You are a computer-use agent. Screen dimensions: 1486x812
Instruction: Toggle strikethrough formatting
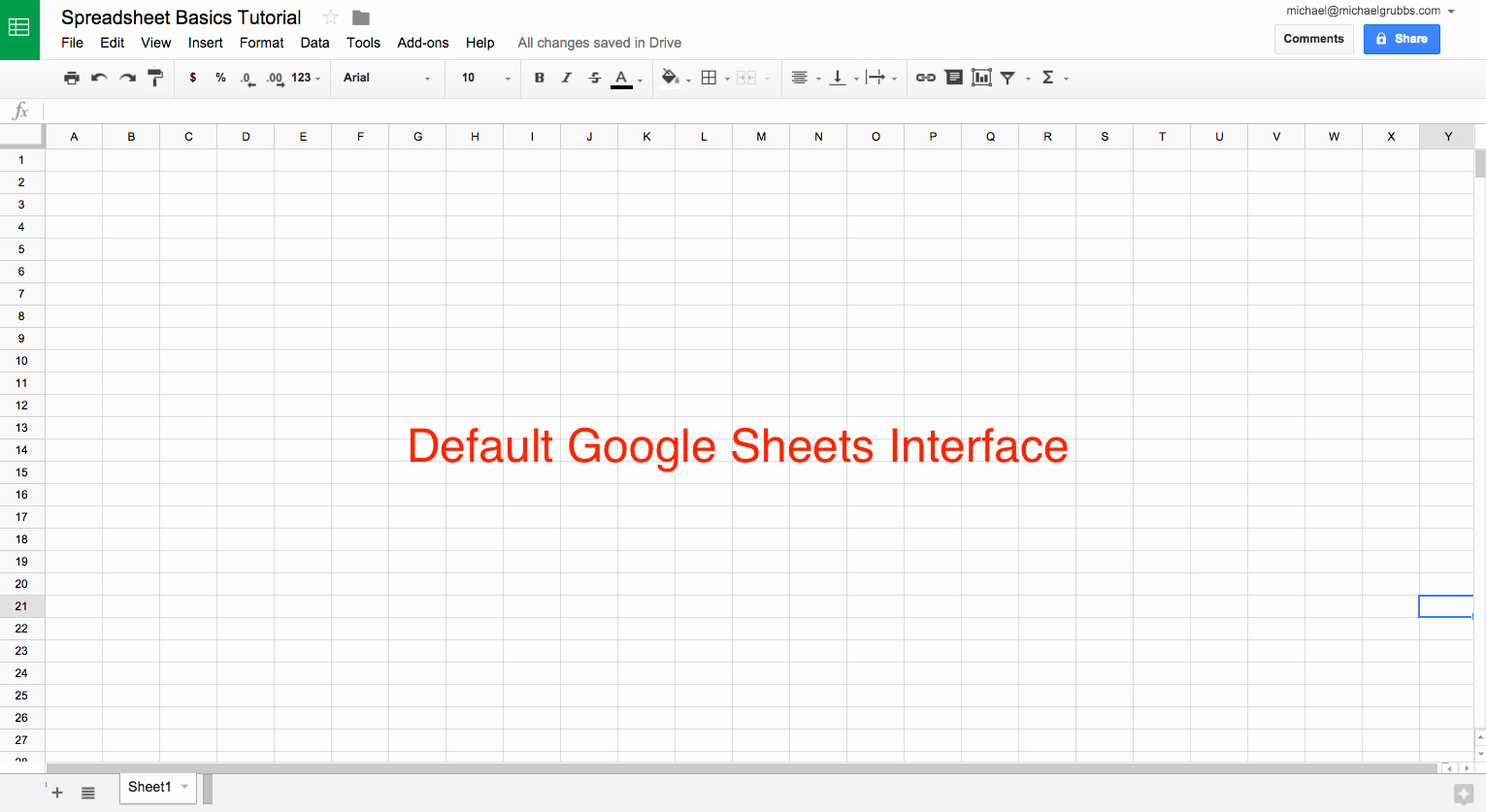(x=595, y=78)
